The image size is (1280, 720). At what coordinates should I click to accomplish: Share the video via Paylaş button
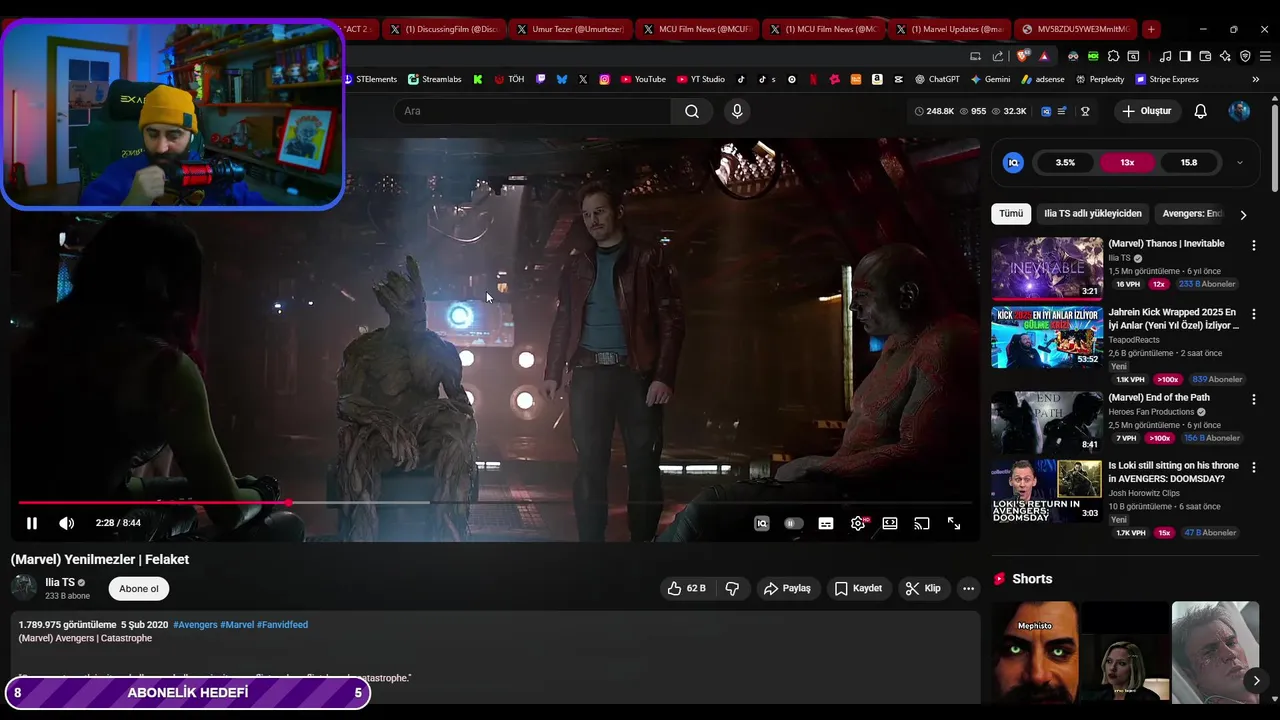pos(787,588)
